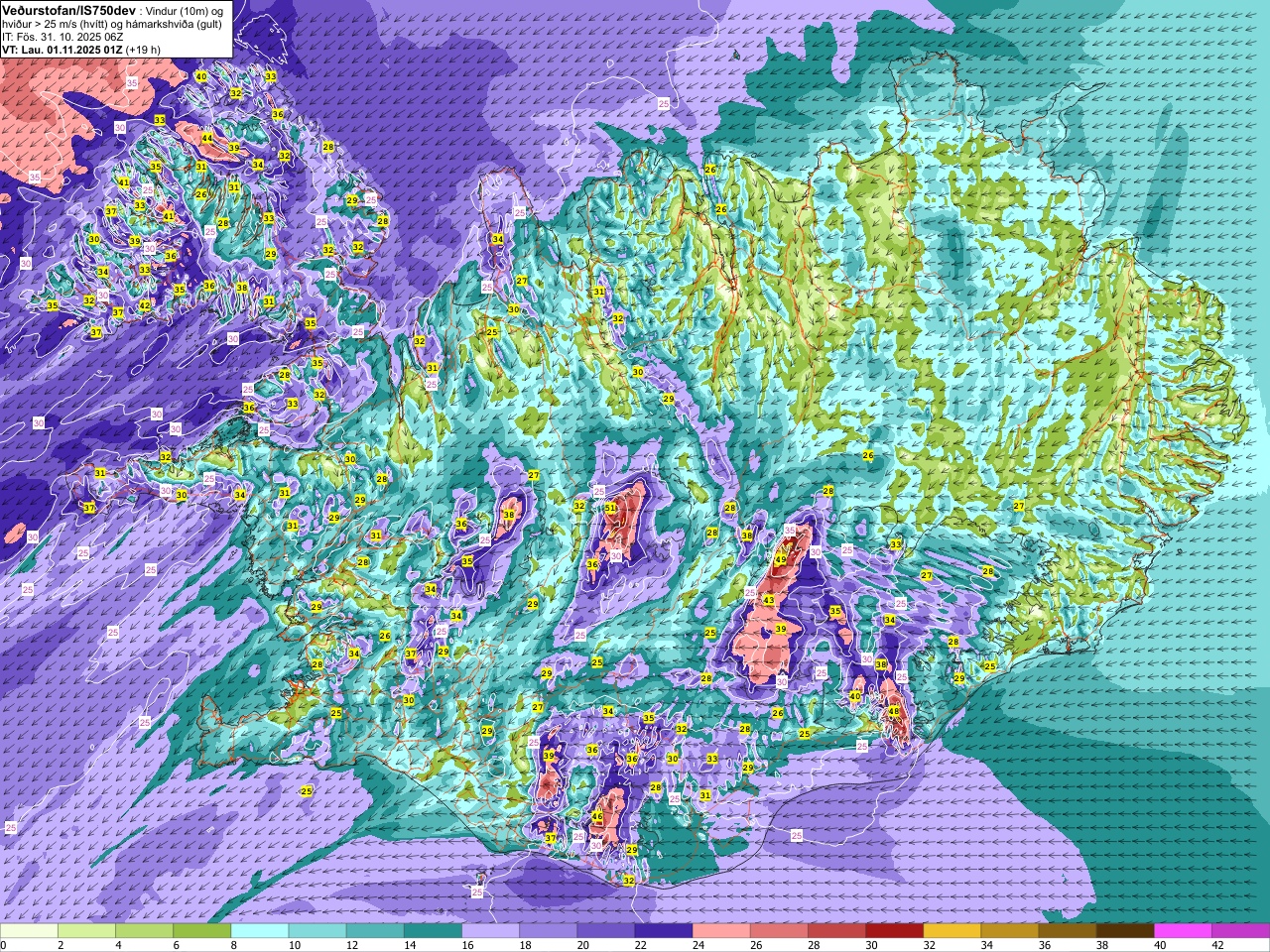
Task: Select the 20–22 violet legend swatch
Action: click(x=605, y=931)
